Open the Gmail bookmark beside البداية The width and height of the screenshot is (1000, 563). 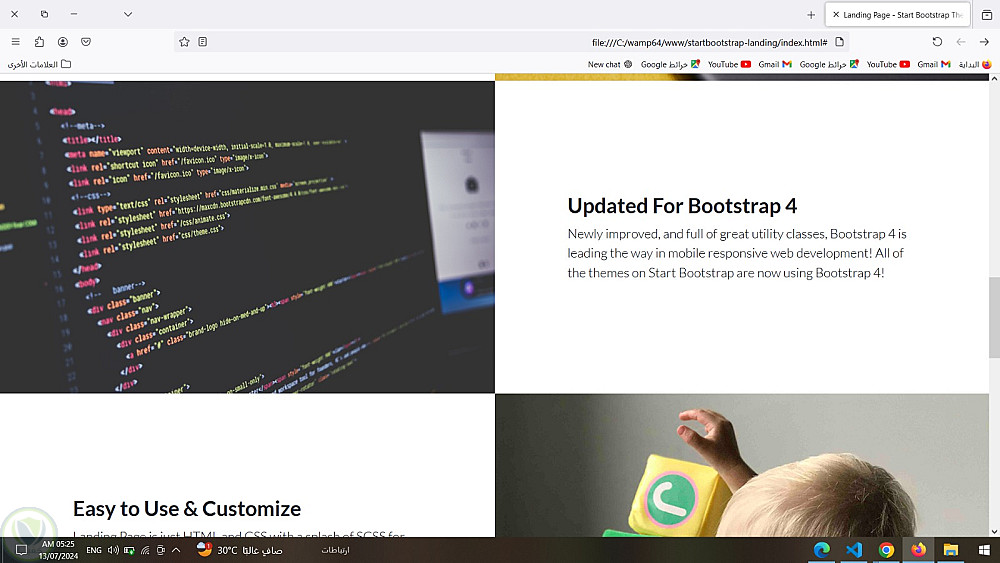click(934, 64)
